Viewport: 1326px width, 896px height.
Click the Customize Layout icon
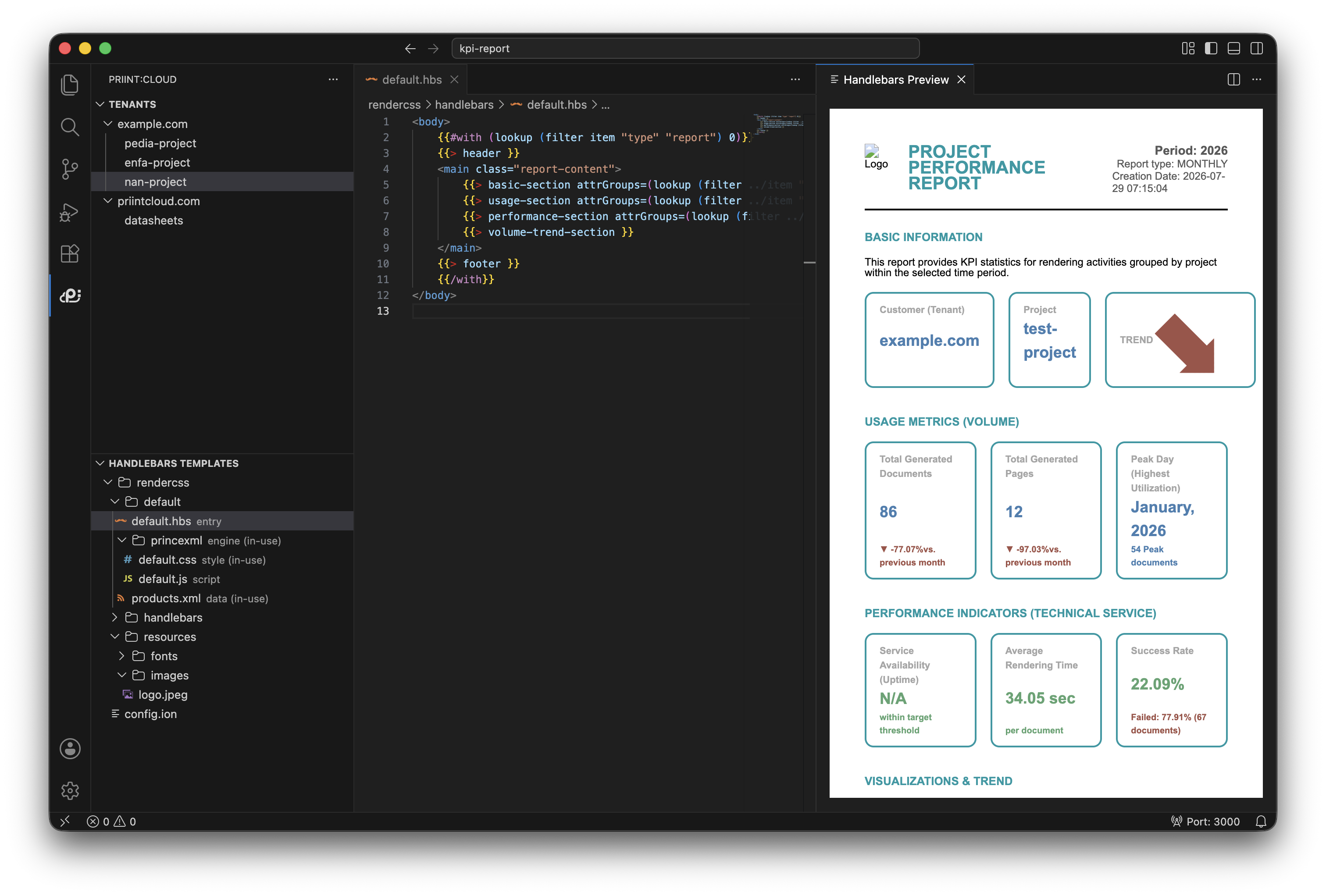(x=1188, y=49)
